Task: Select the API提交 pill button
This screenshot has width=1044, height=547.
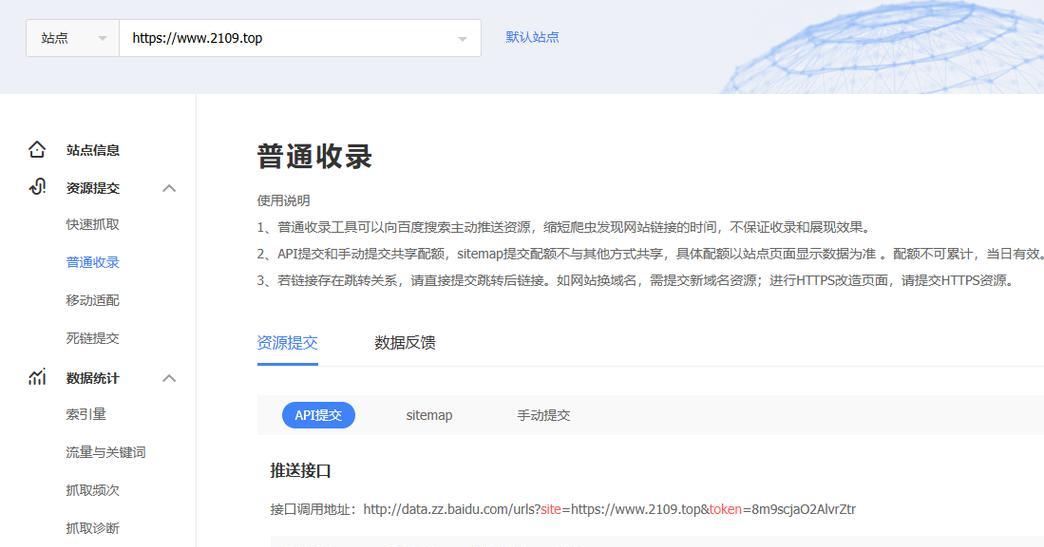Action: [x=318, y=415]
